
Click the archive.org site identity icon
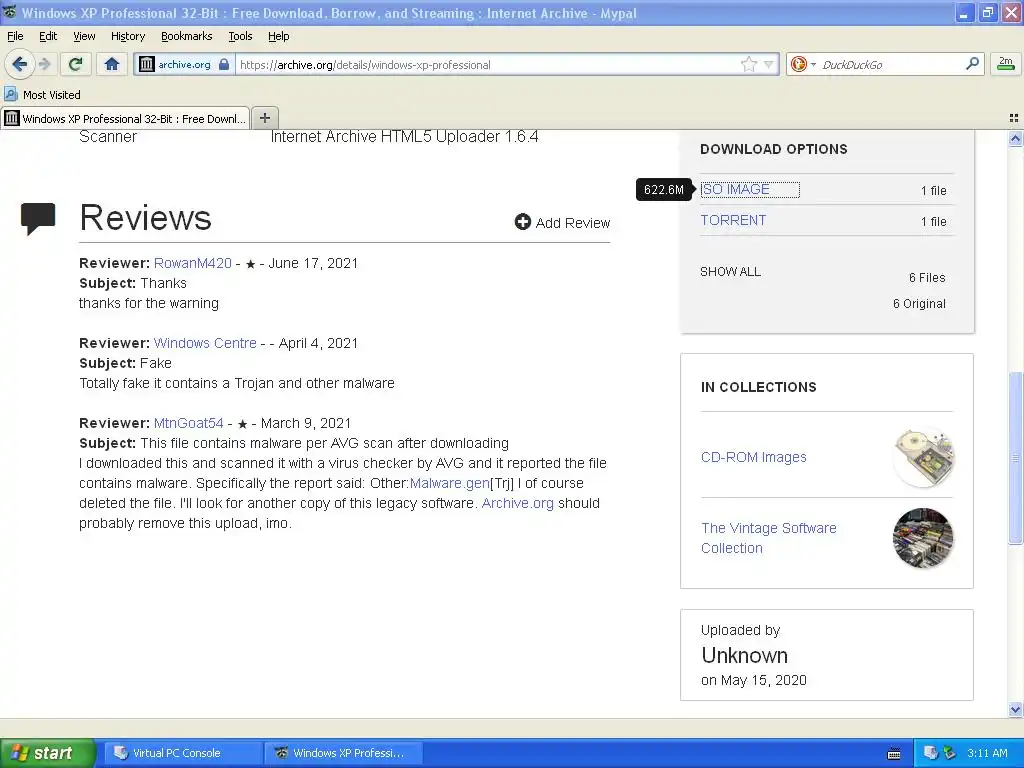147,64
